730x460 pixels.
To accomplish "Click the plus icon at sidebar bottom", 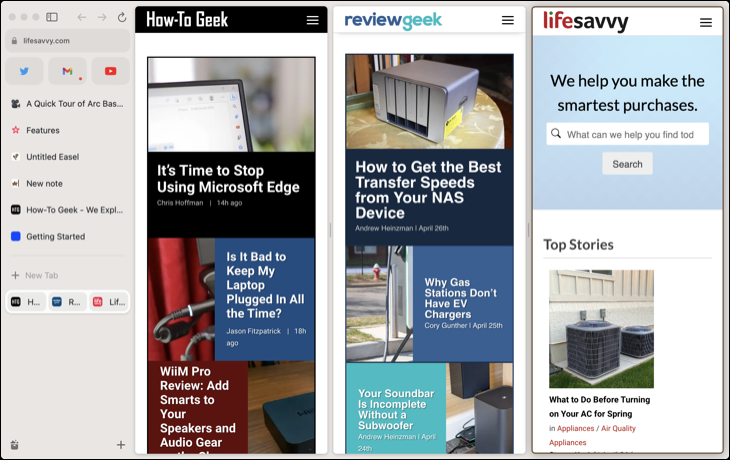I will click(121, 445).
